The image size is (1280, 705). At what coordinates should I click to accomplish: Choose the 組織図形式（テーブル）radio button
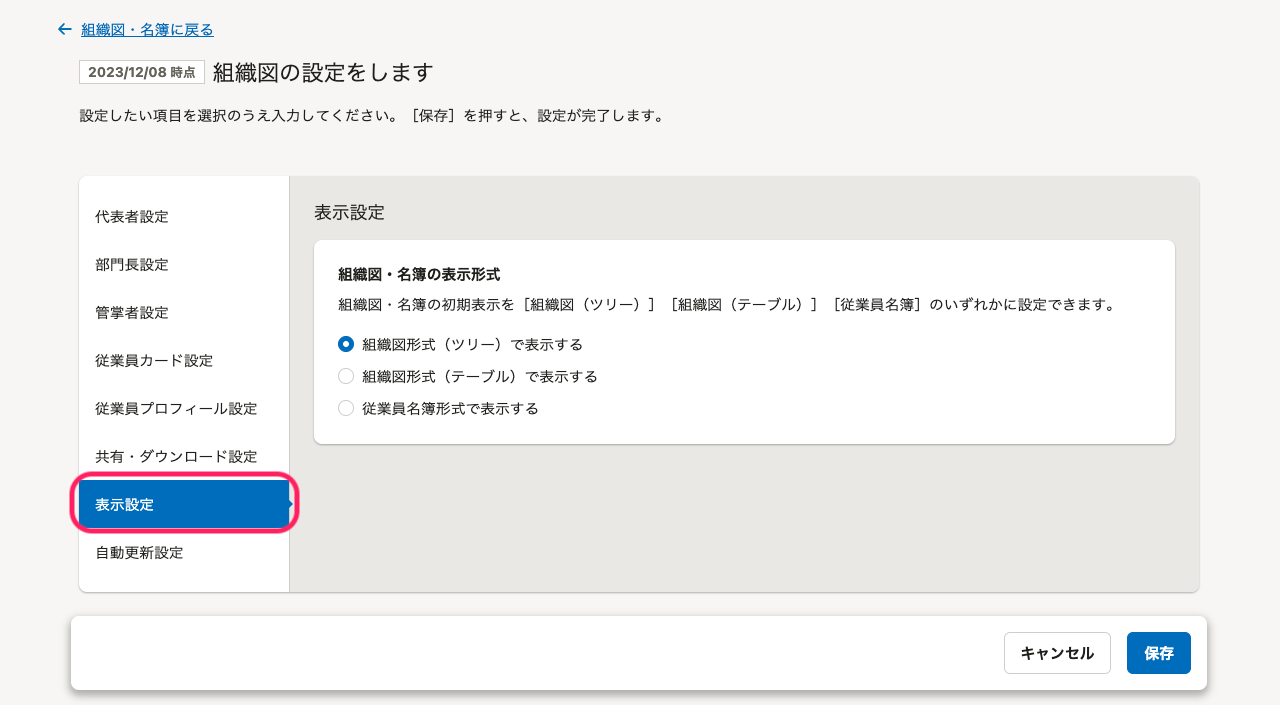[x=346, y=377]
